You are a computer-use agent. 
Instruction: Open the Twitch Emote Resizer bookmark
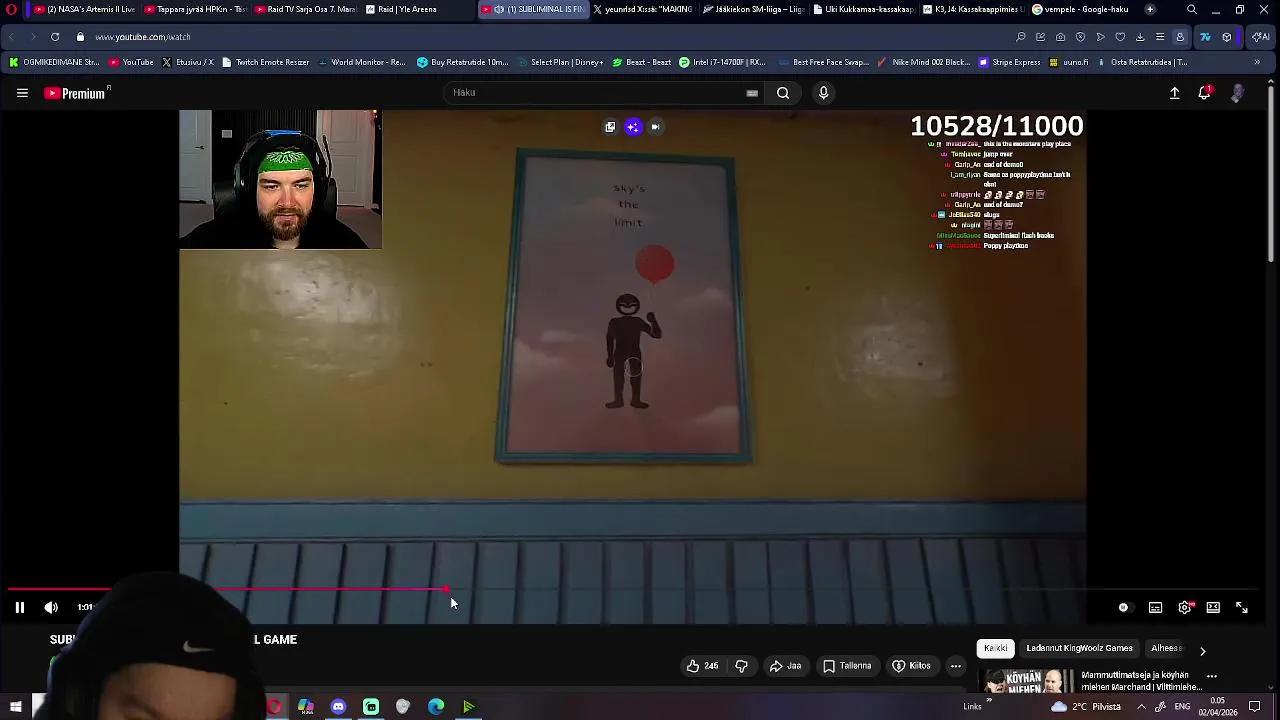click(265, 62)
